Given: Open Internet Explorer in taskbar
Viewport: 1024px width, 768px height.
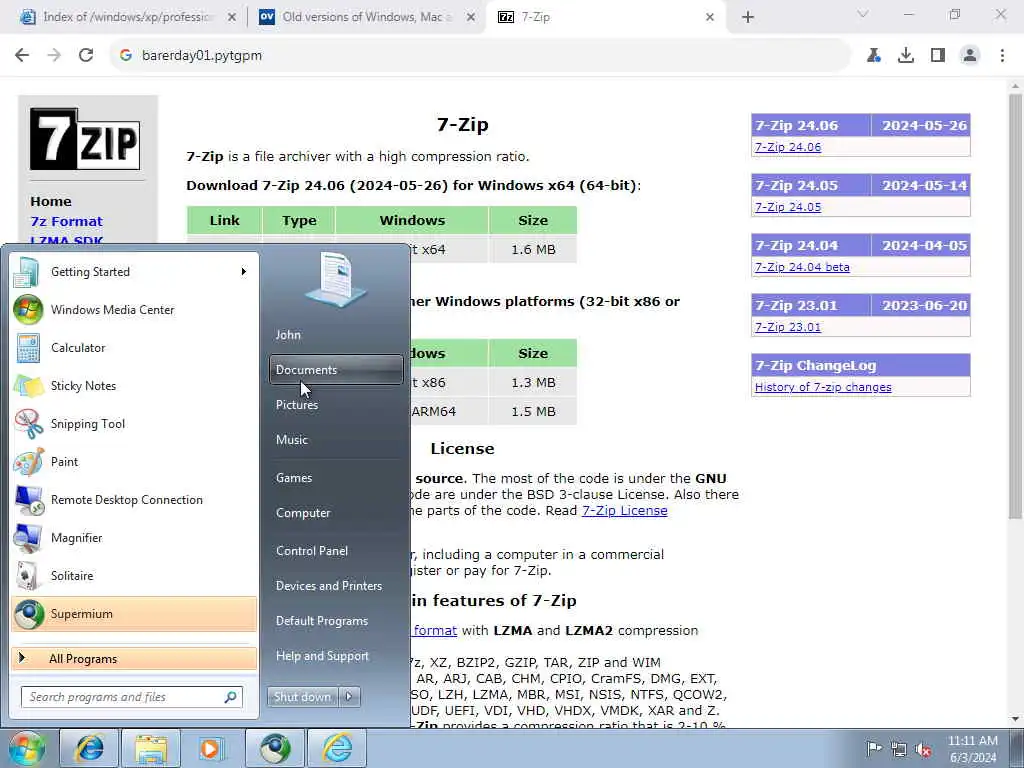Looking at the screenshot, I should click(x=89, y=748).
